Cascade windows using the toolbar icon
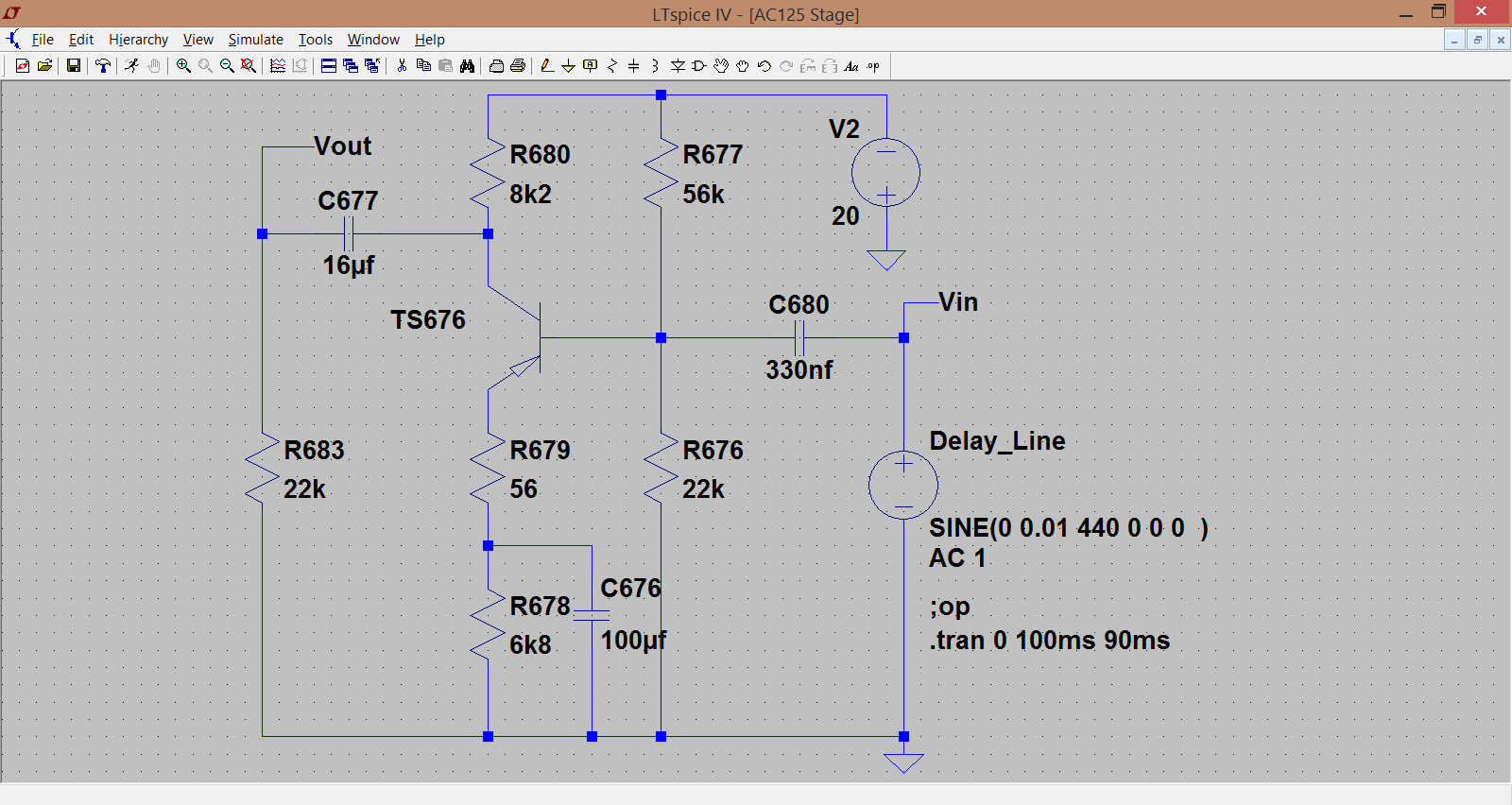The width and height of the screenshot is (1512, 805). pyautogui.click(x=351, y=65)
